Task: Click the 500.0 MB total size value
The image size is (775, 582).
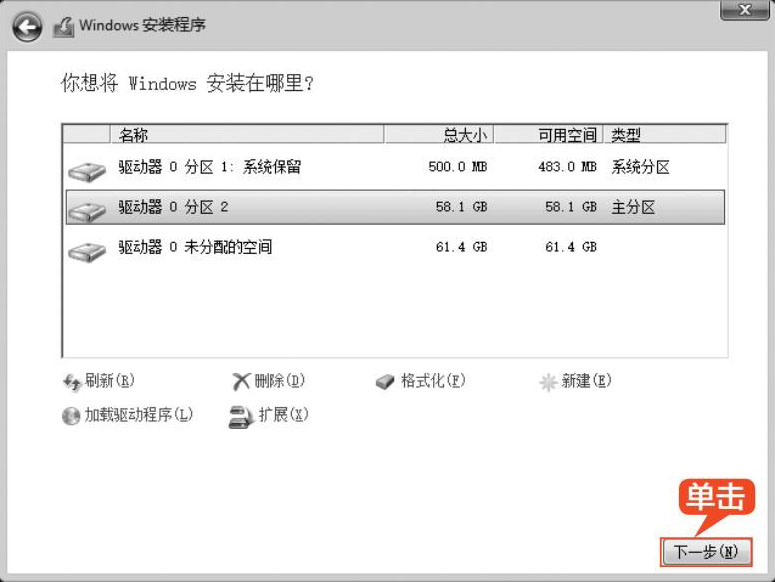Action: click(458, 167)
